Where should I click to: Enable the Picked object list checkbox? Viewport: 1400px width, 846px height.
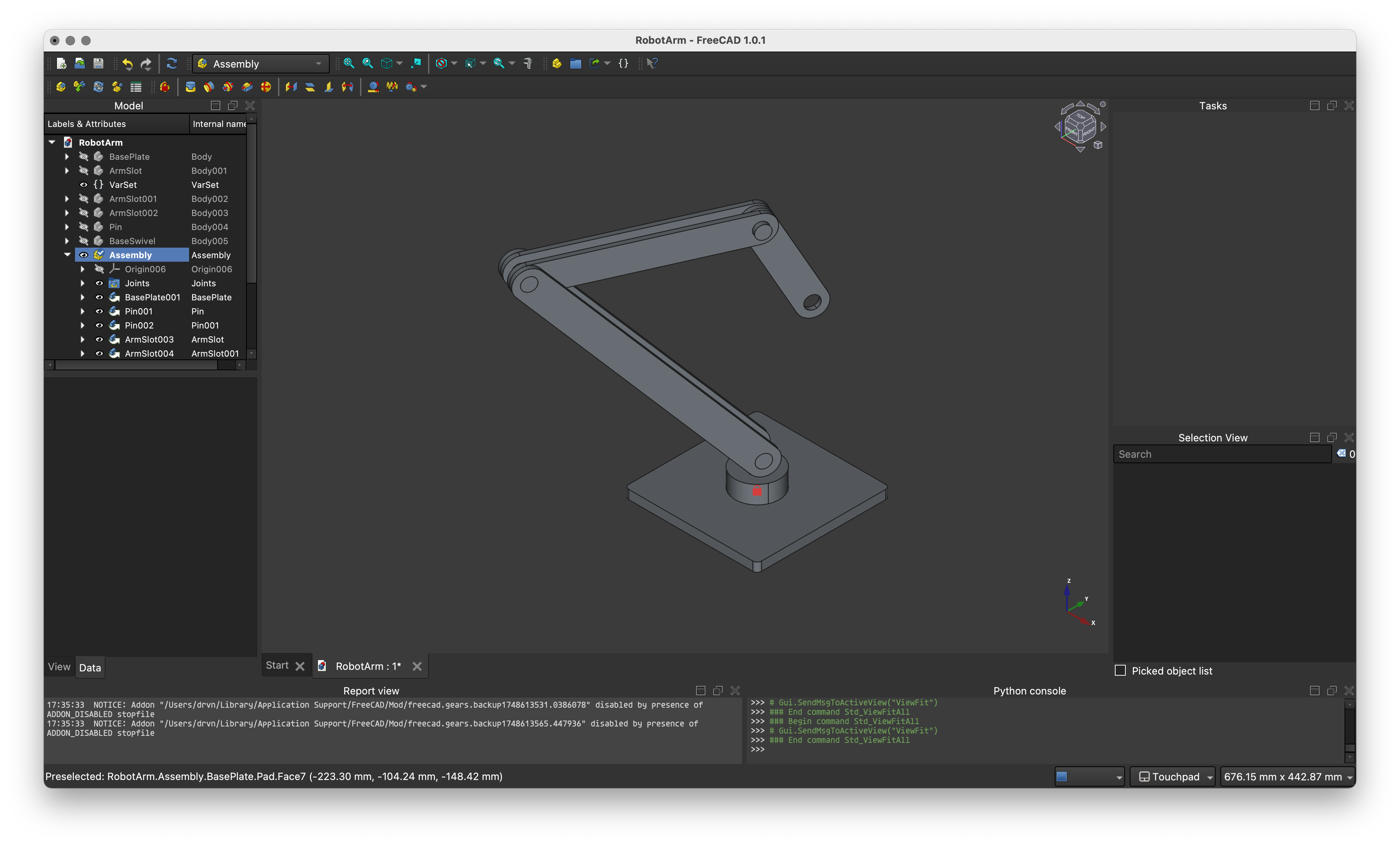1120,671
